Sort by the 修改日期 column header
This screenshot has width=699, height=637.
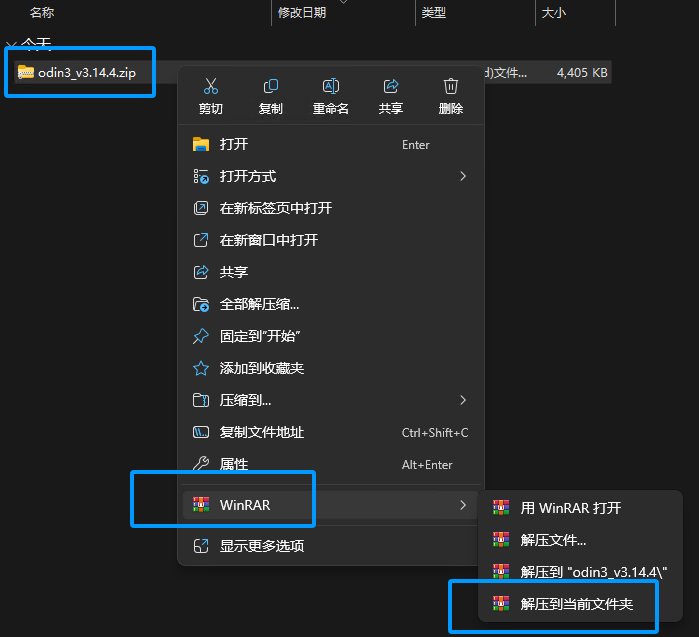pyautogui.click(x=302, y=12)
